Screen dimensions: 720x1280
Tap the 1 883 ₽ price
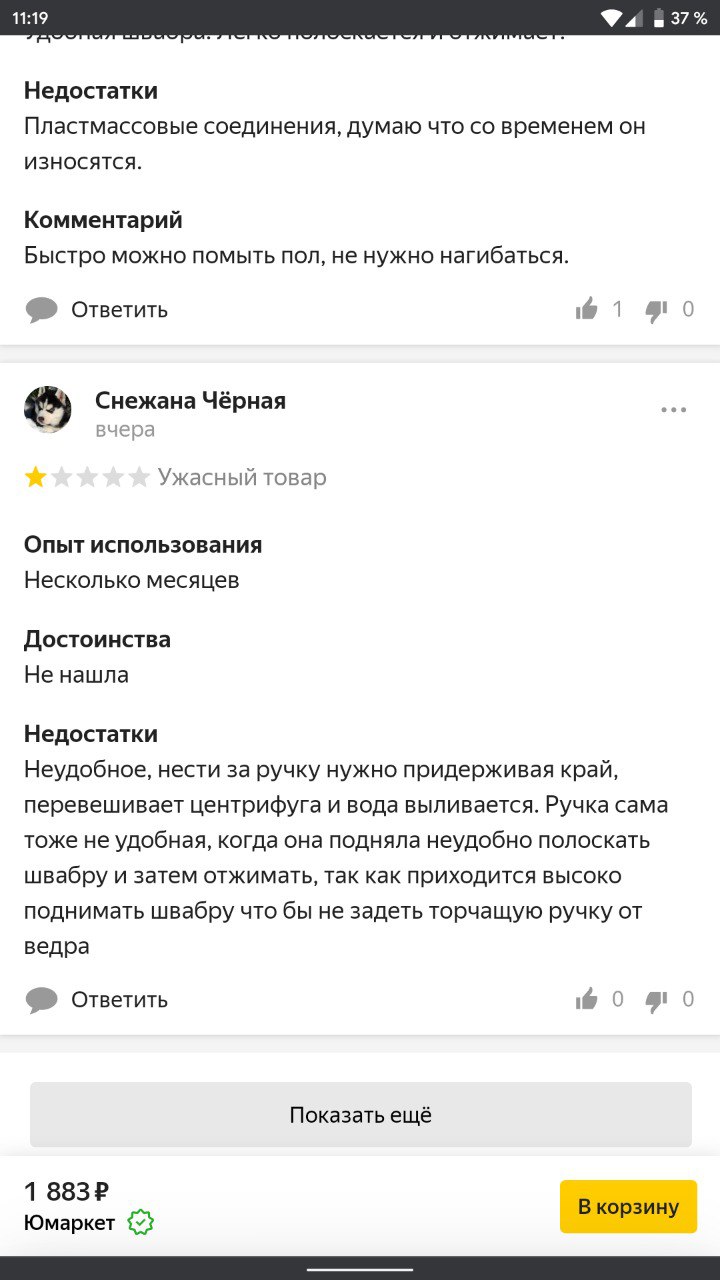66,1191
